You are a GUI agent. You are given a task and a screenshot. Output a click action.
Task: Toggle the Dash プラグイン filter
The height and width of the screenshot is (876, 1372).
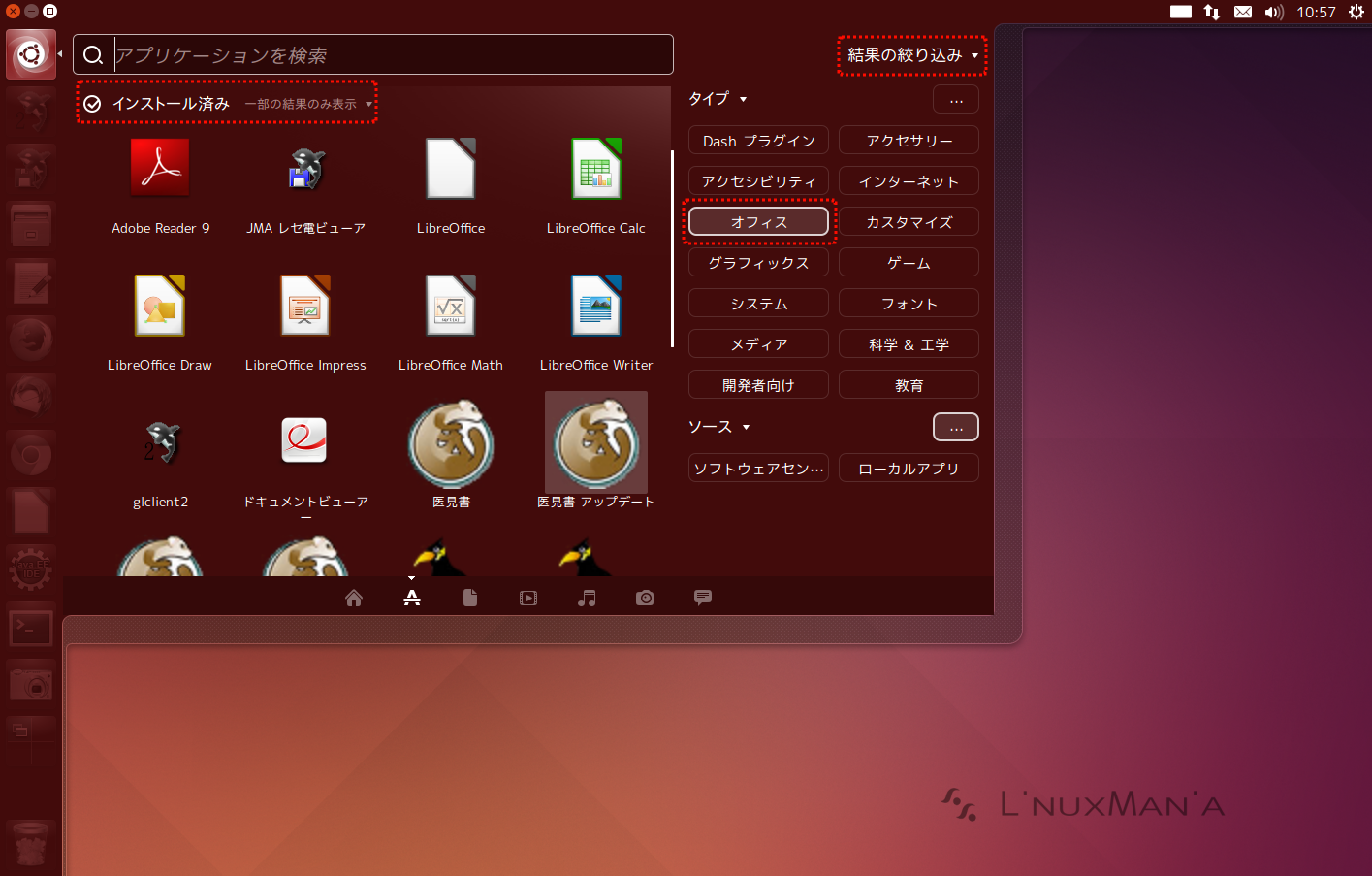click(x=758, y=141)
